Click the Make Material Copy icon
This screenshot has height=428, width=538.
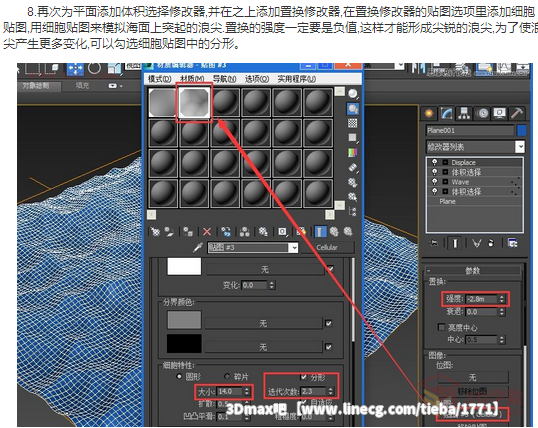point(226,232)
